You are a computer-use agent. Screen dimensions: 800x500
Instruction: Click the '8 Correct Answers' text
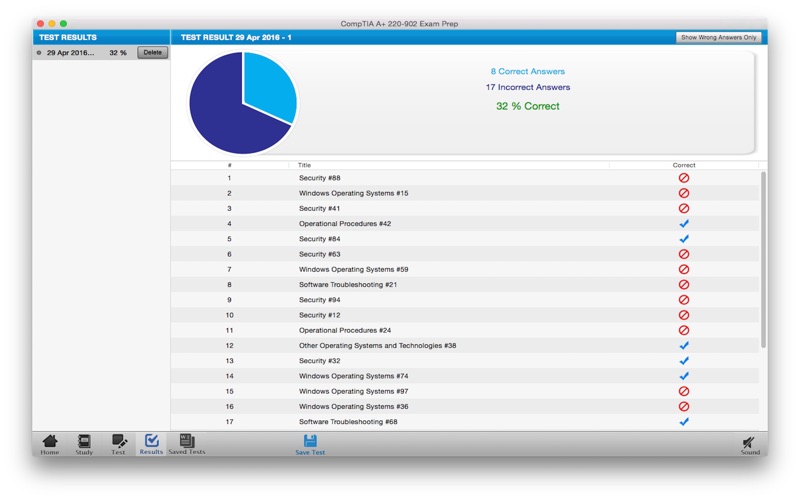(528, 71)
